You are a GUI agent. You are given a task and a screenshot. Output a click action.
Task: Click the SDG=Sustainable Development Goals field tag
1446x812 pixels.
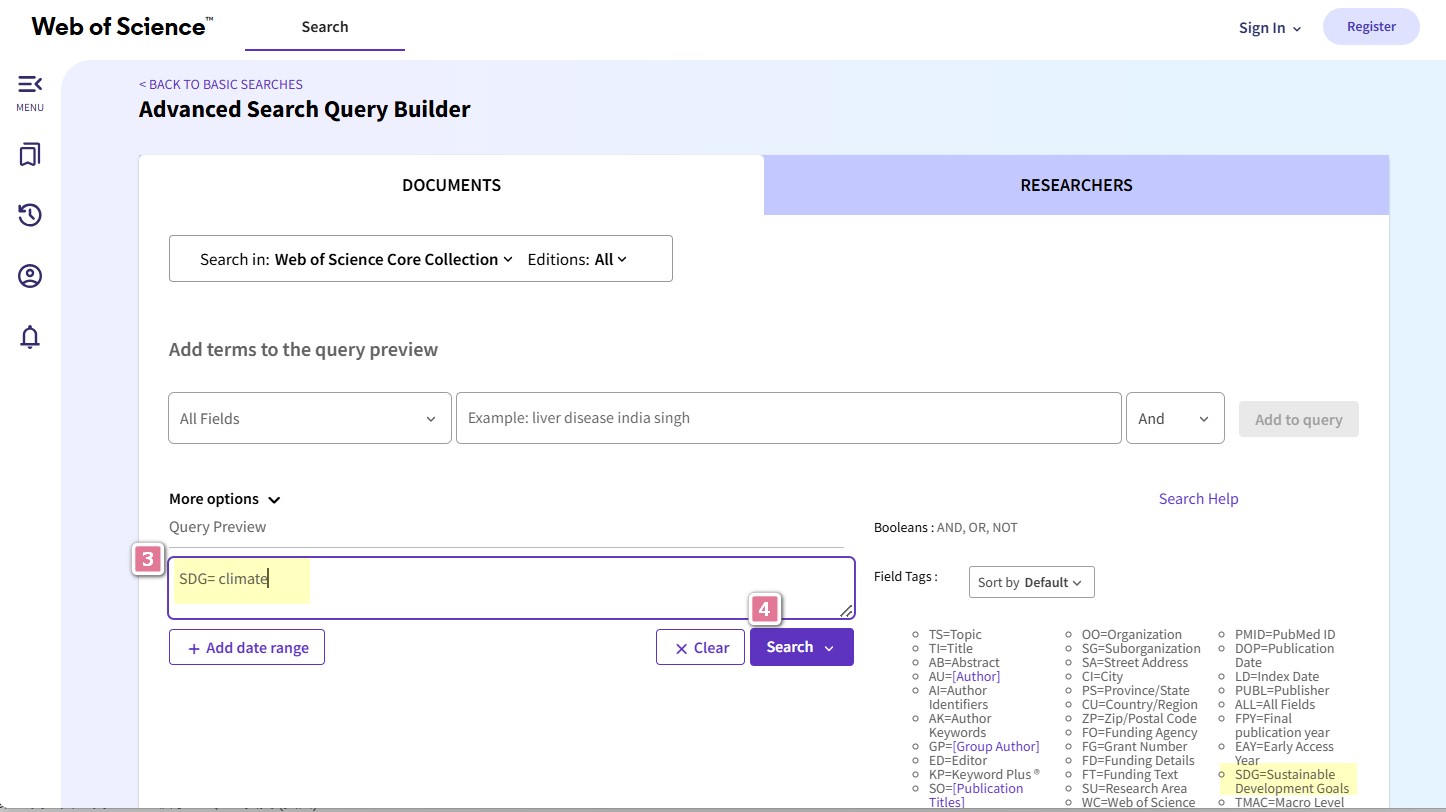click(x=1292, y=781)
